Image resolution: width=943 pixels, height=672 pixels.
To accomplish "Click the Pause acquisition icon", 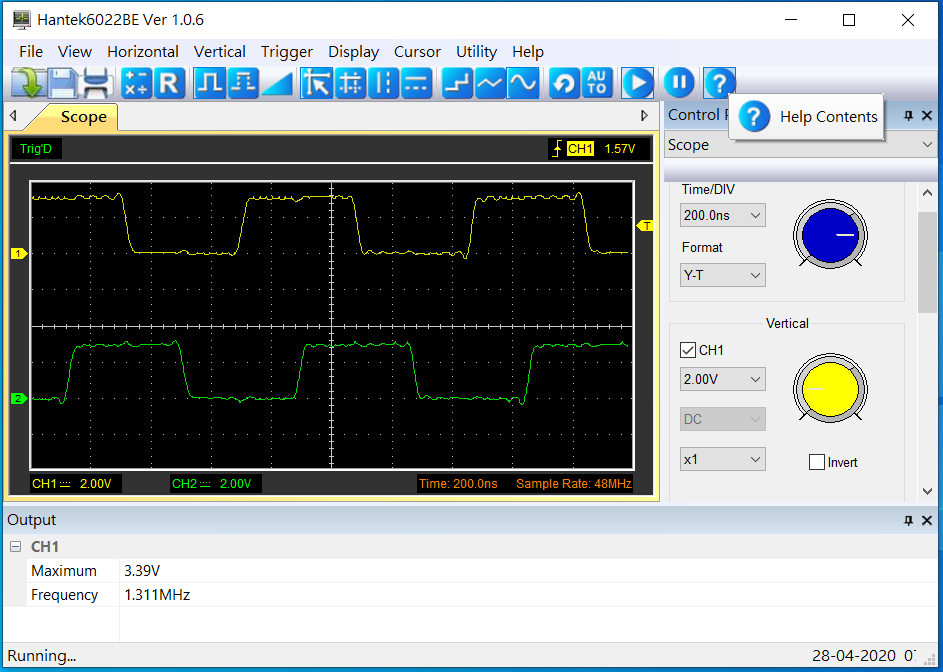I will coord(679,83).
